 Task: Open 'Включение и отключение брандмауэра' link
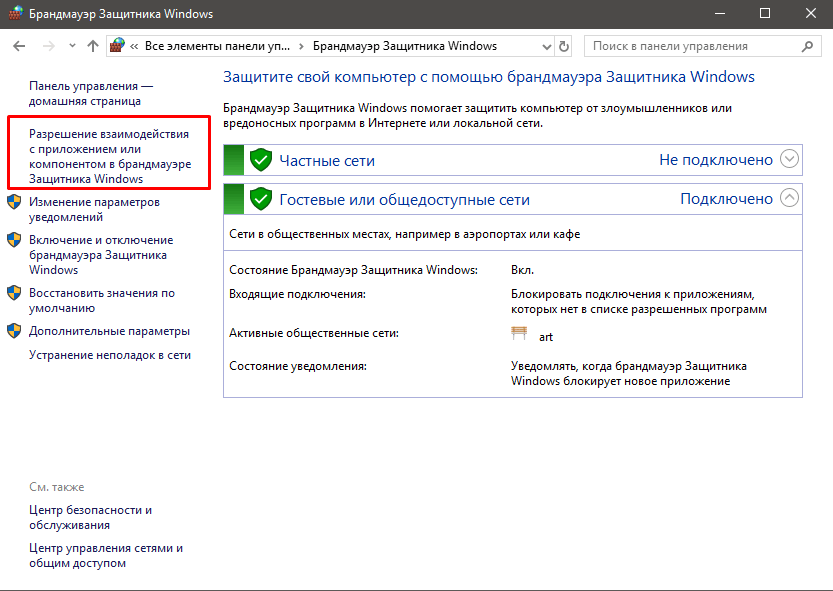pyautogui.click(x=101, y=255)
